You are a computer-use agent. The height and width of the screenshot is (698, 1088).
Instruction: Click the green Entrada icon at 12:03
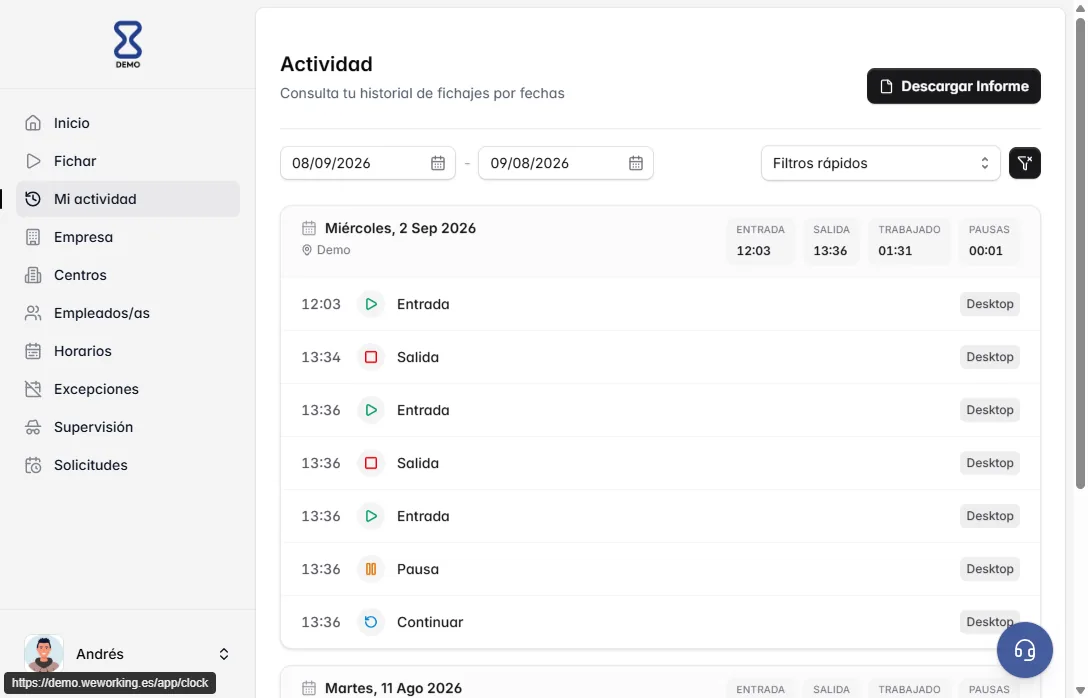[x=371, y=304]
